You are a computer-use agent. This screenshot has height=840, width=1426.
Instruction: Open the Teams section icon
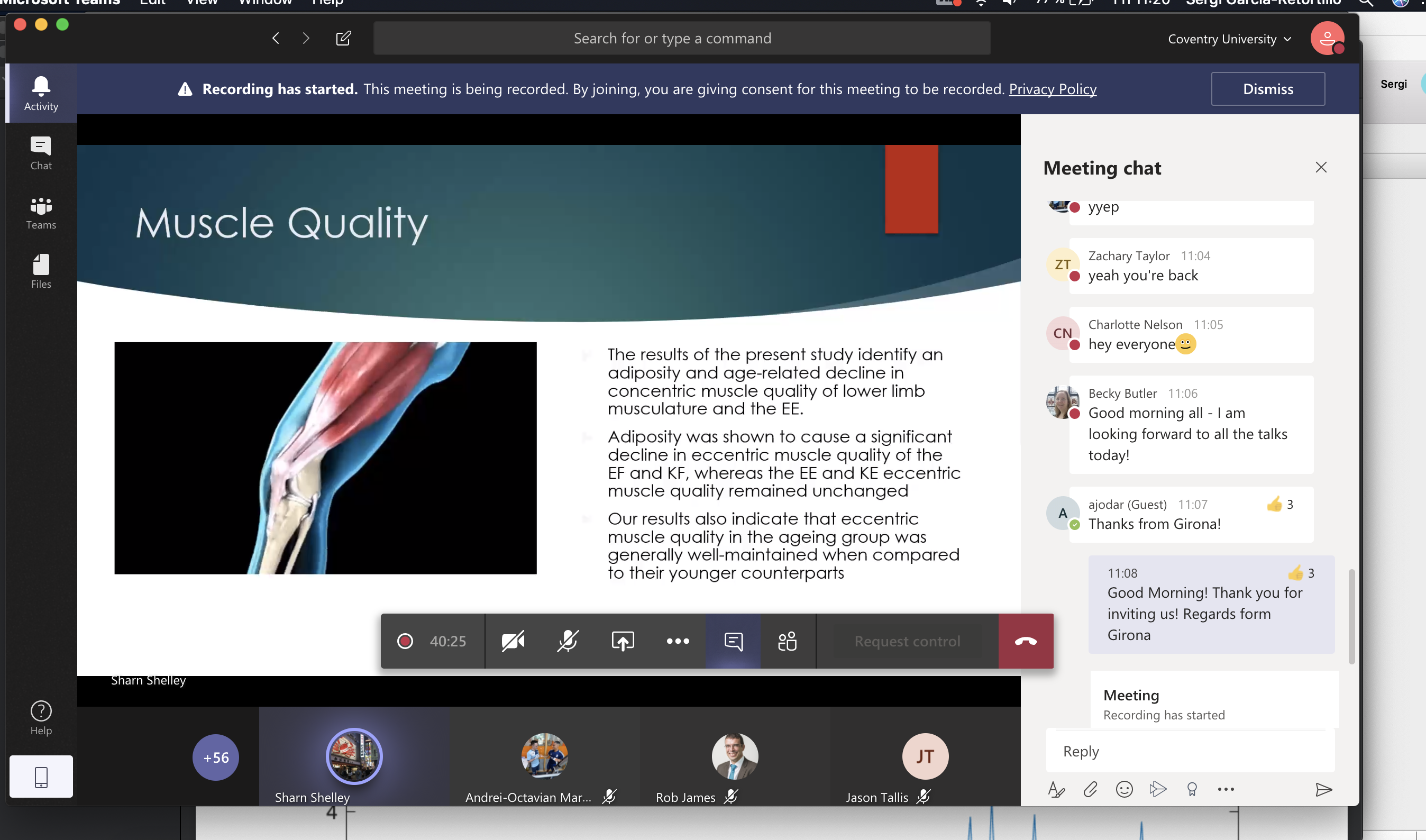click(41, 213)
